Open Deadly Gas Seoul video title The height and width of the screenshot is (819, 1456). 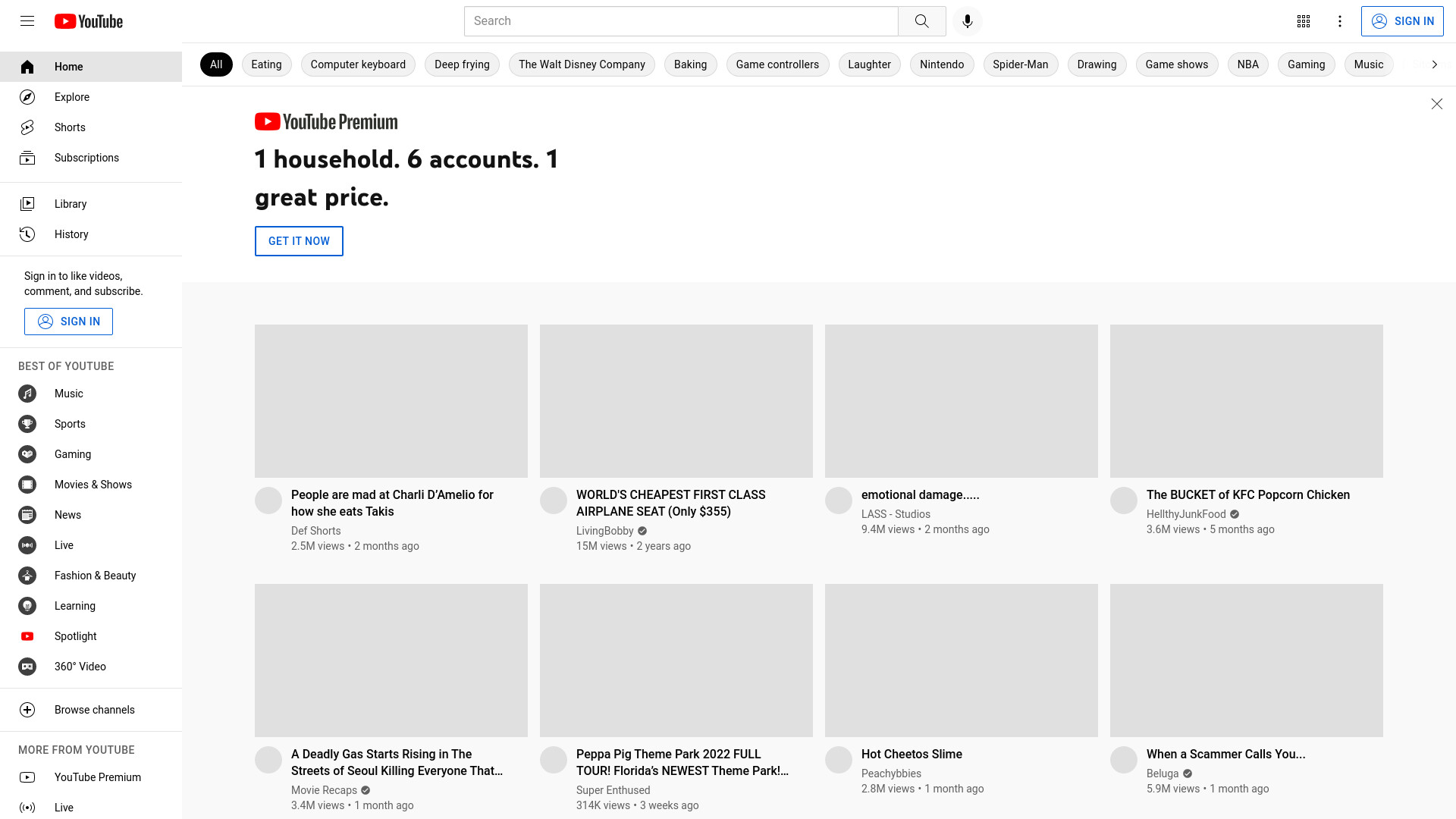pos(397,762)
